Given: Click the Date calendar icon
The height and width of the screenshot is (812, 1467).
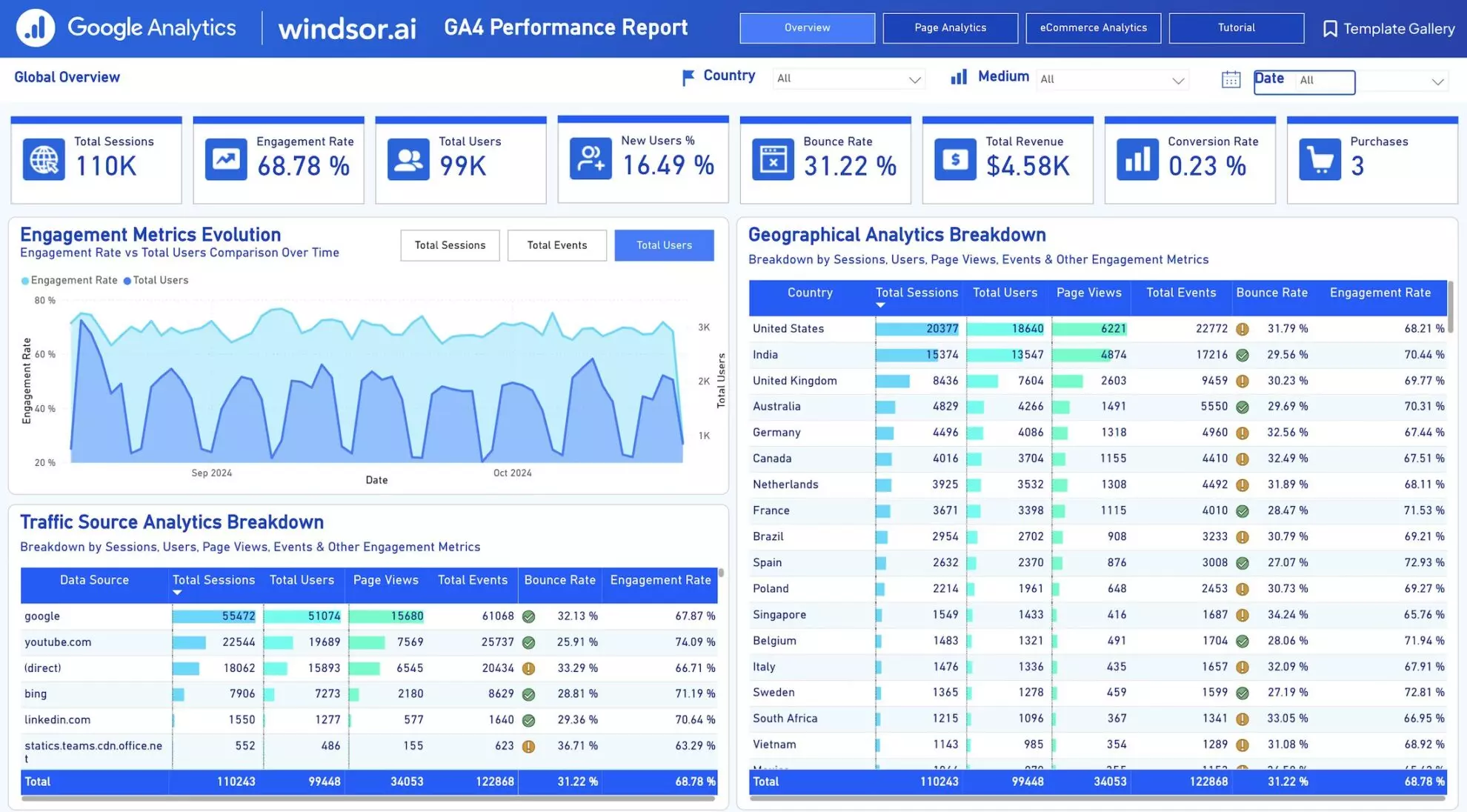Looking at the screenshot, I should tap(1231, 79).
